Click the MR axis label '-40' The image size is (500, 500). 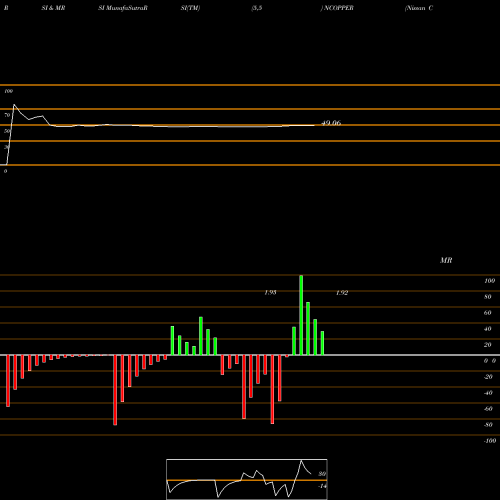tap(488, 393)
